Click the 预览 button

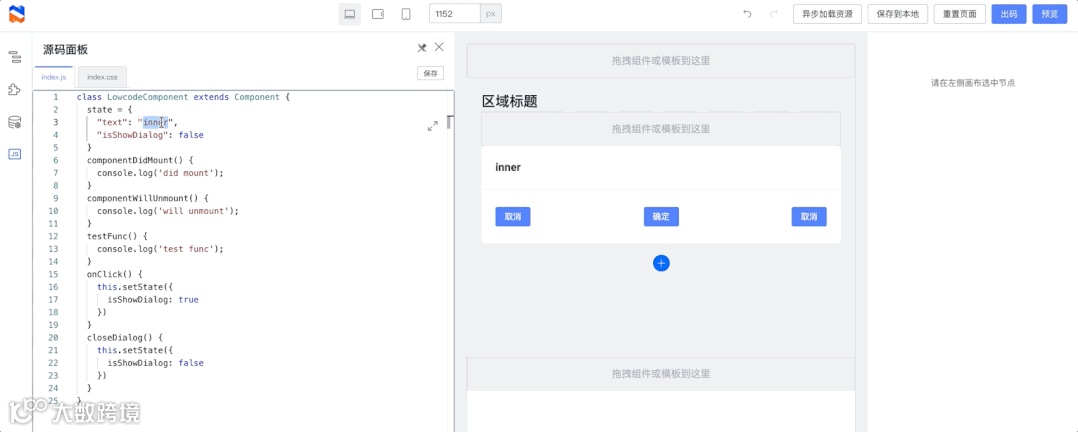[1050, 14]
